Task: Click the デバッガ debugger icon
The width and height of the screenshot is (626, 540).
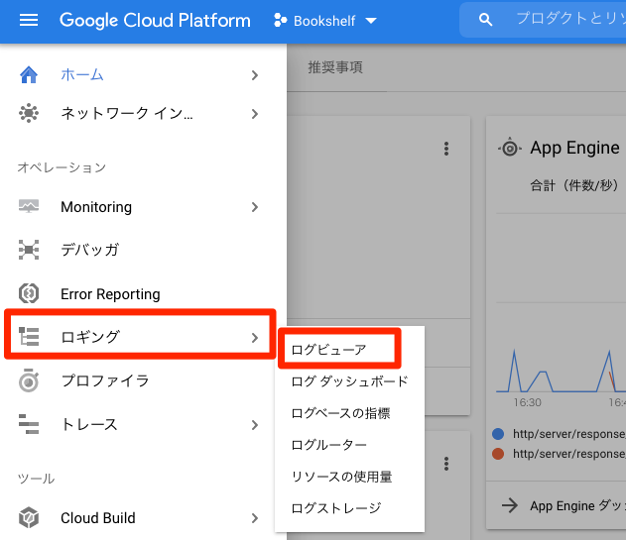Action: point(29,249)
